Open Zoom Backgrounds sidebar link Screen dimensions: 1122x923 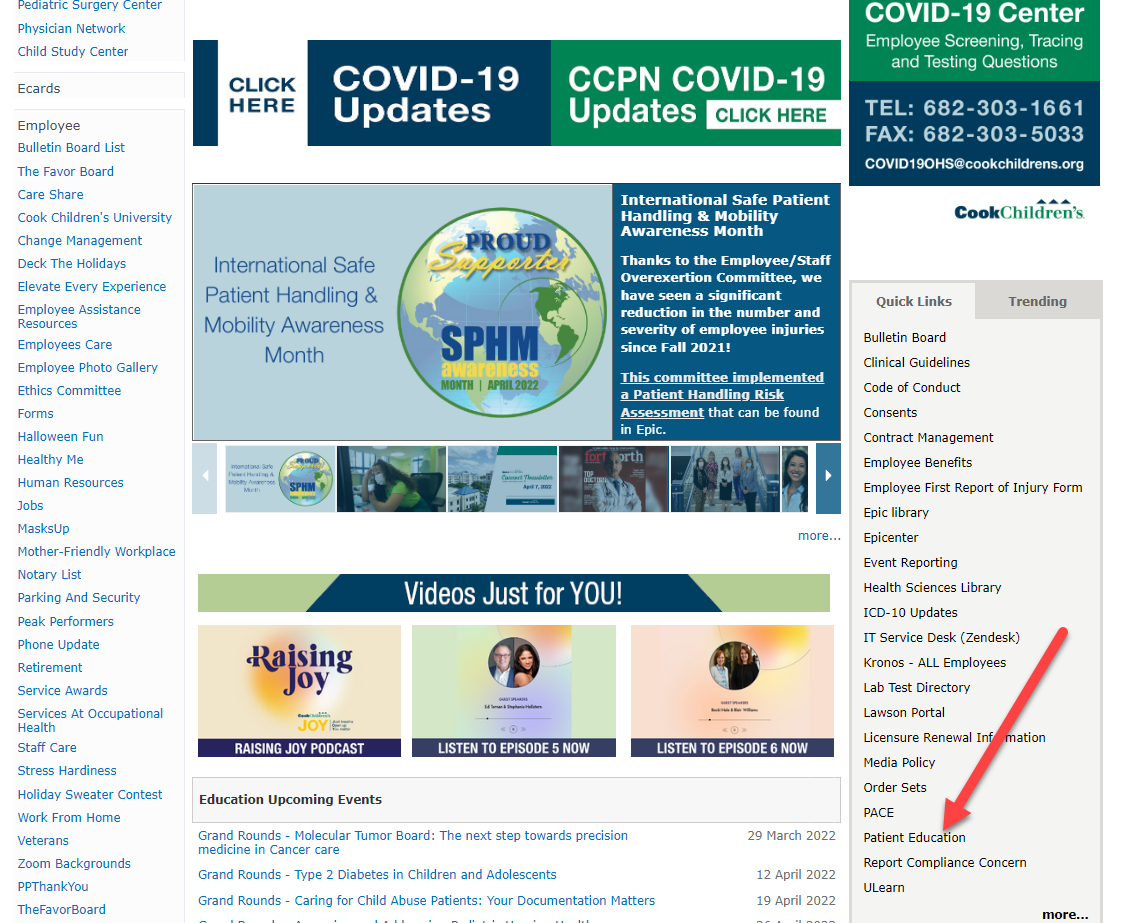point(74,863)
